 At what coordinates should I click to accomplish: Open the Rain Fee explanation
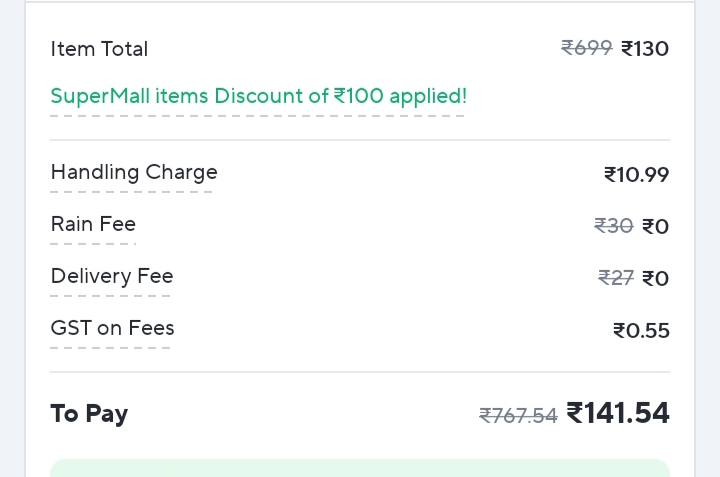(x=93, y=224)
